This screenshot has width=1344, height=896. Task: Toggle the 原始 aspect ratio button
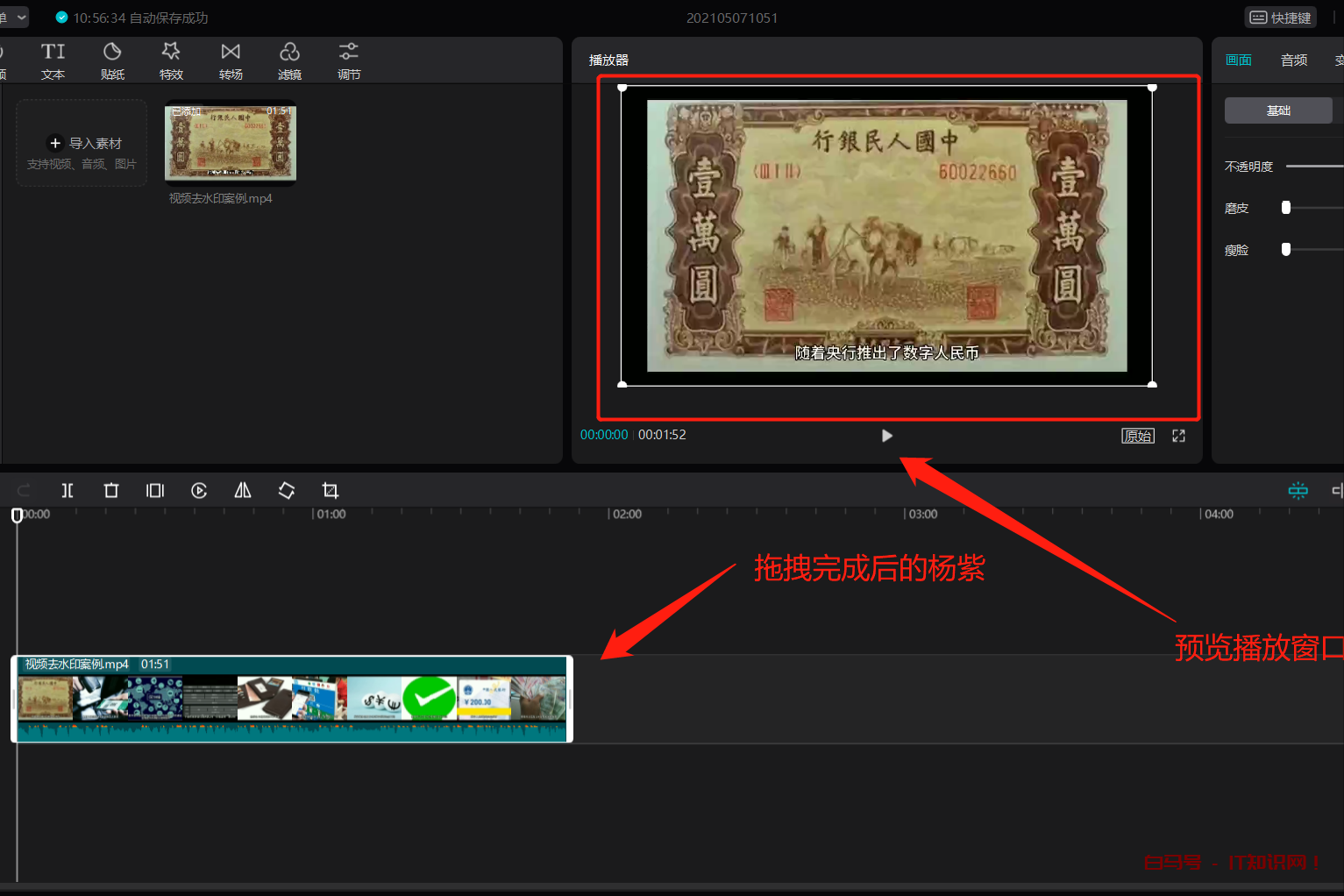point(1138,436)
